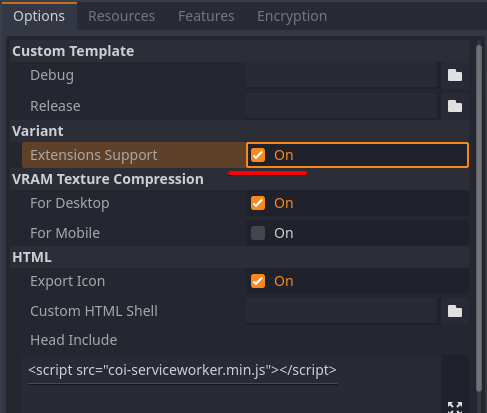The width and height of the screenshot is (487, 413).
Task: Click the Release template path field
Action: click(x=342, y=106)
